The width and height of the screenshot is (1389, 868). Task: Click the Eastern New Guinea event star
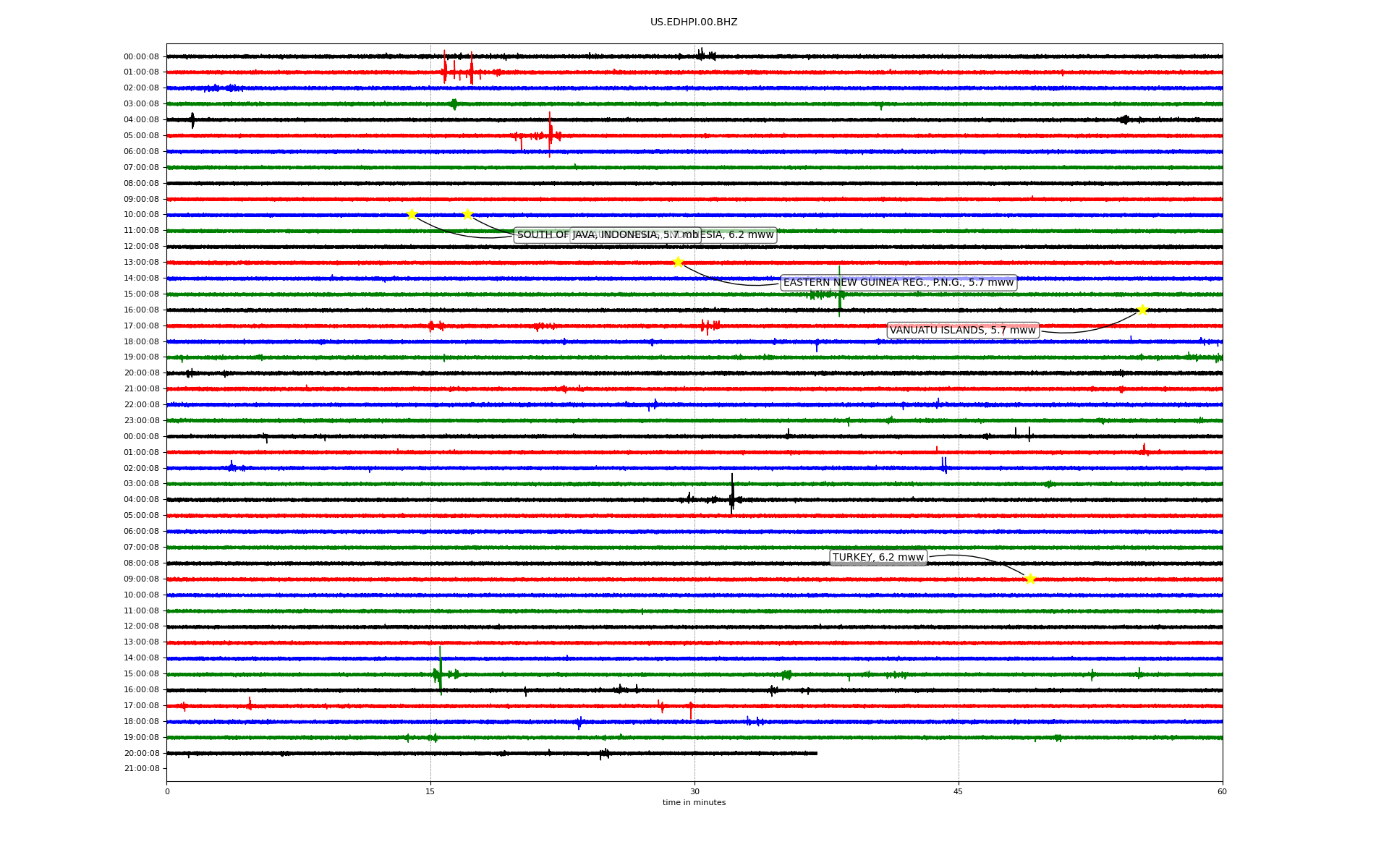(x=678, y=262)
